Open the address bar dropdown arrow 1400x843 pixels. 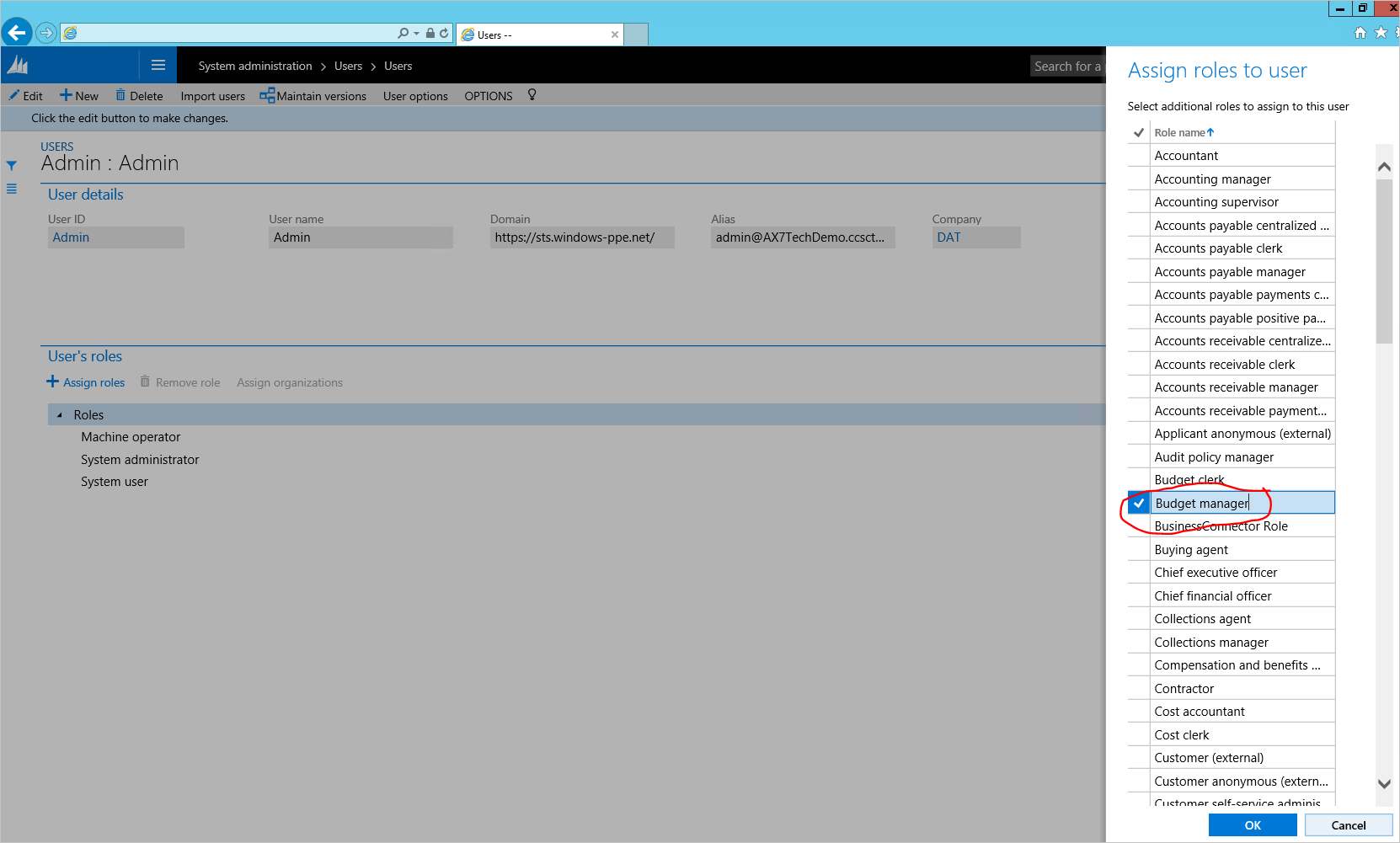(416, 34)
